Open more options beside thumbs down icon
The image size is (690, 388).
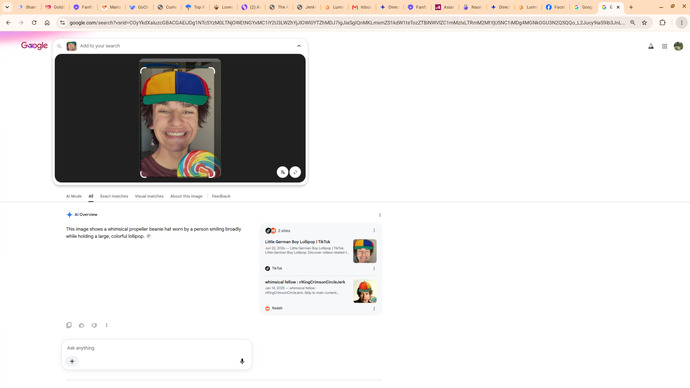[106, 325]
